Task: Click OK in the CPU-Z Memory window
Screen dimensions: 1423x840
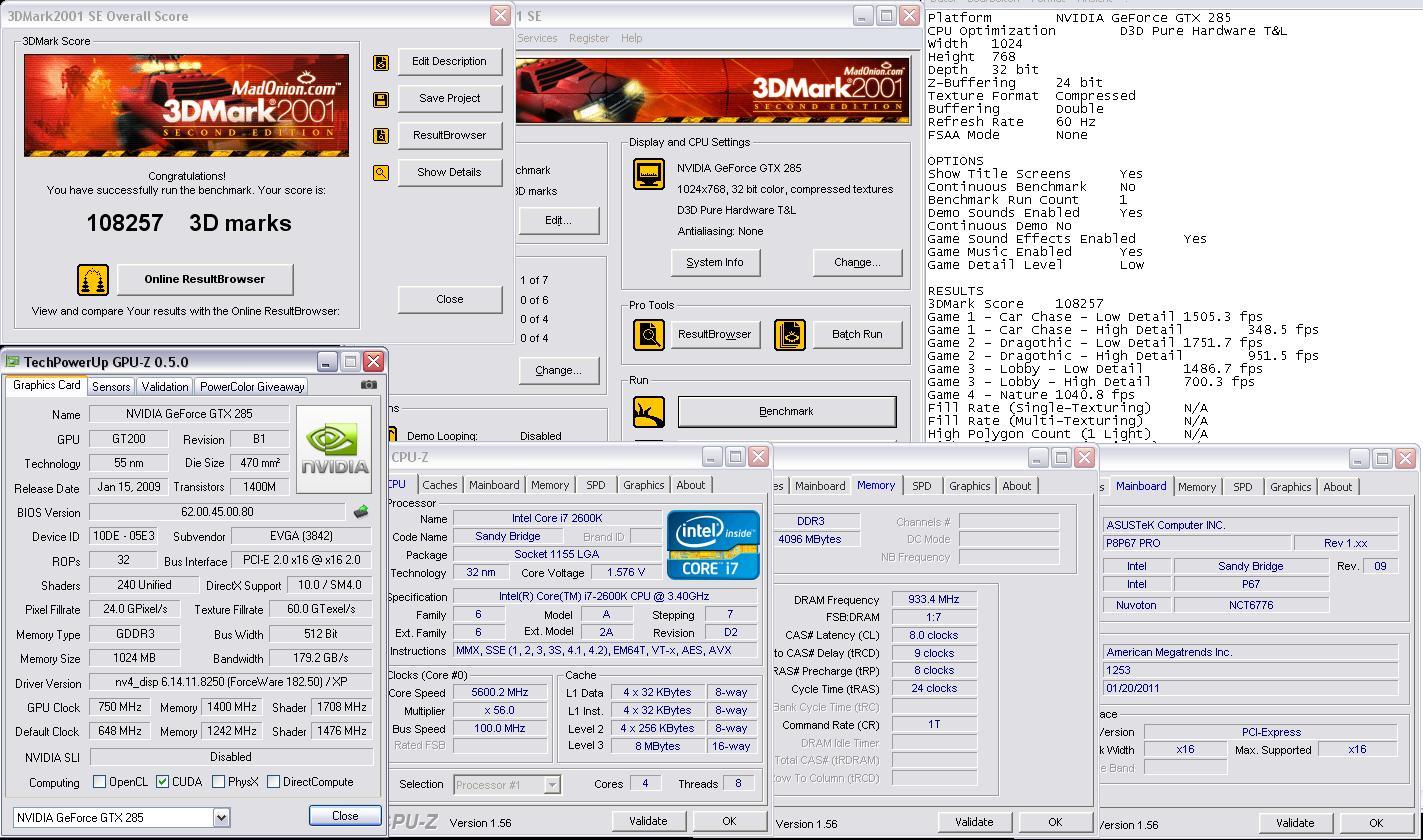Action: tap(1055, 822)
